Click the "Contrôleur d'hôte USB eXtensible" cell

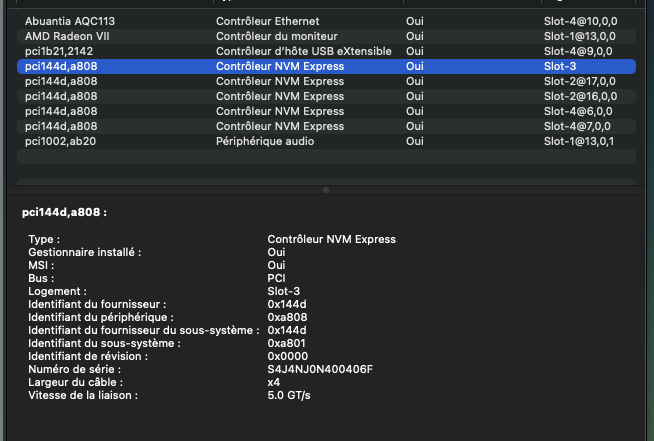[298, 51]
